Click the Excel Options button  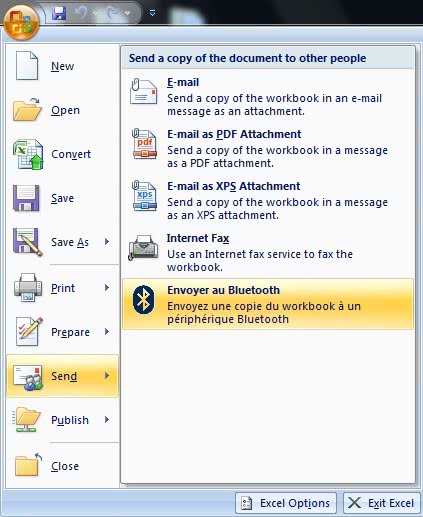tap(286, 503)
